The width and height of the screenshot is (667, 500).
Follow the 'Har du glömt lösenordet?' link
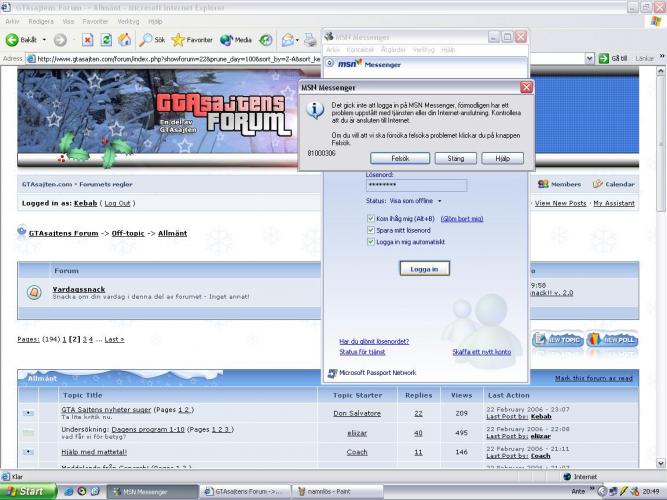click(x=373, y=341)
